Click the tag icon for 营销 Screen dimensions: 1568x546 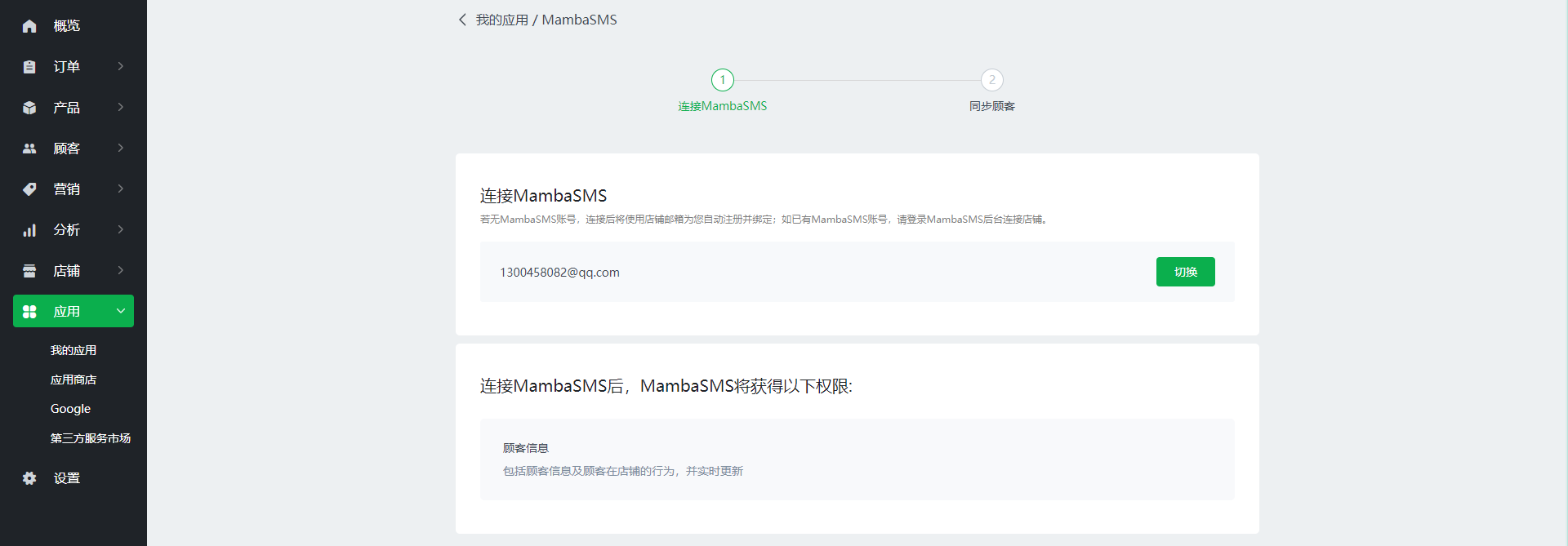coord(29,189)
